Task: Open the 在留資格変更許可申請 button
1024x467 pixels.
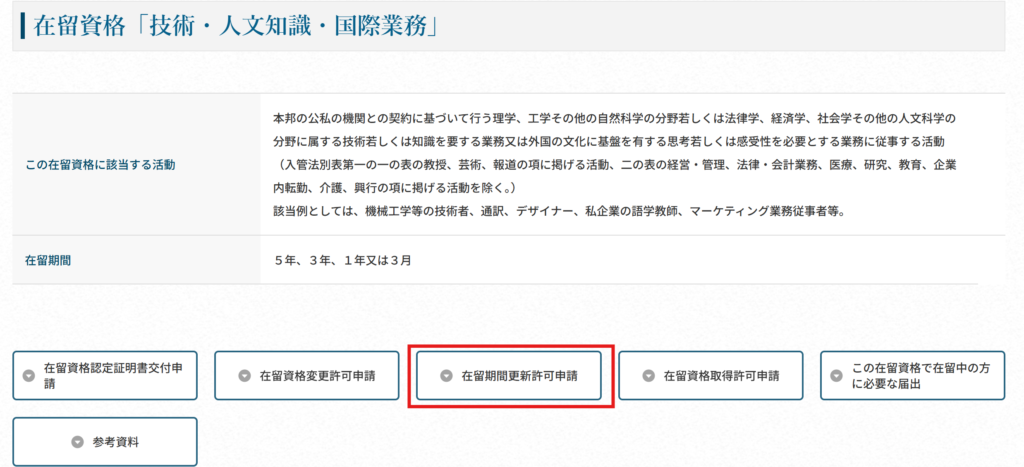Action: click(306, 376)
